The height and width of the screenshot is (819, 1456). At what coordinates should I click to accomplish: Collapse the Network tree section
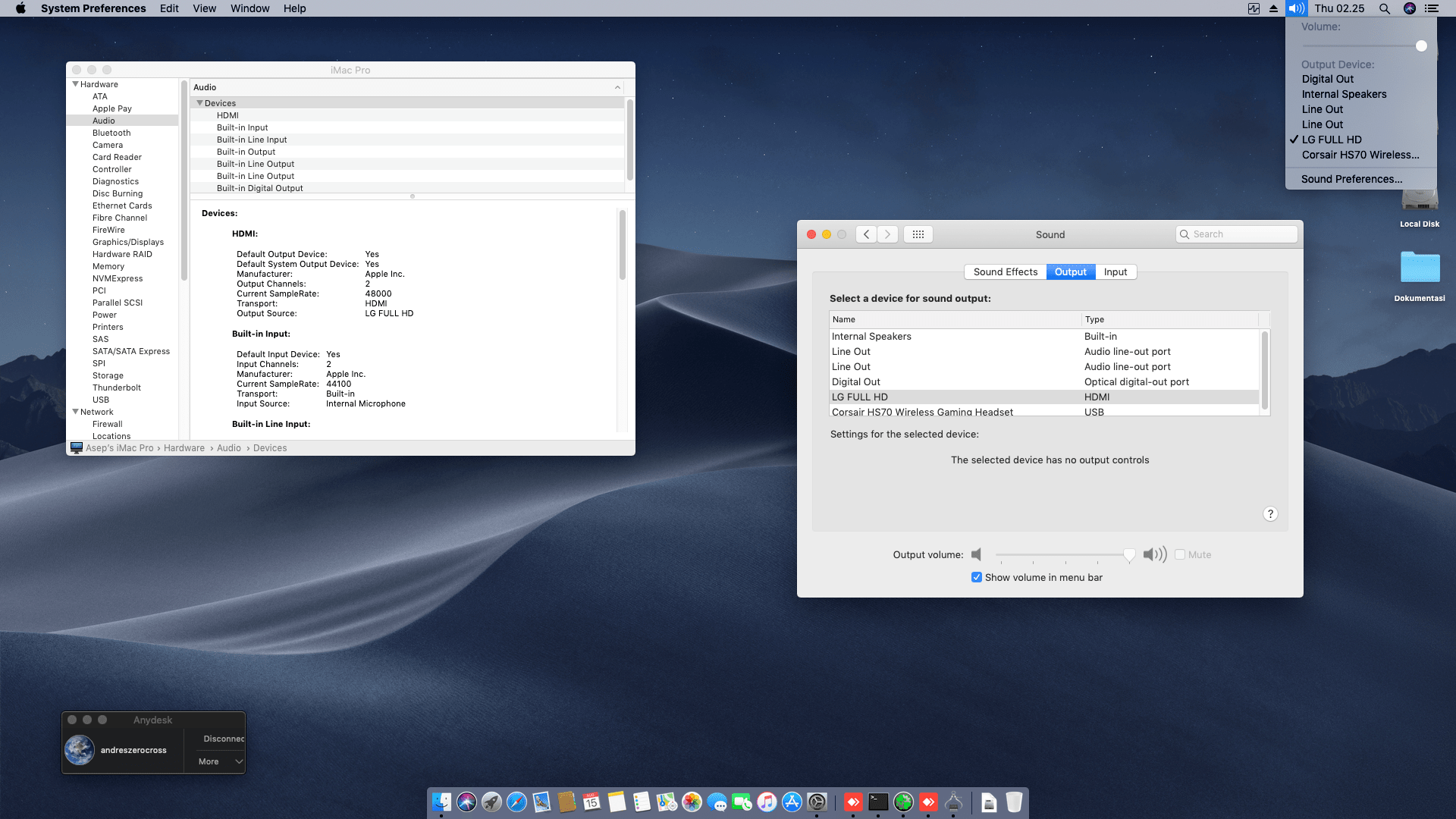(x=75, y=412)
